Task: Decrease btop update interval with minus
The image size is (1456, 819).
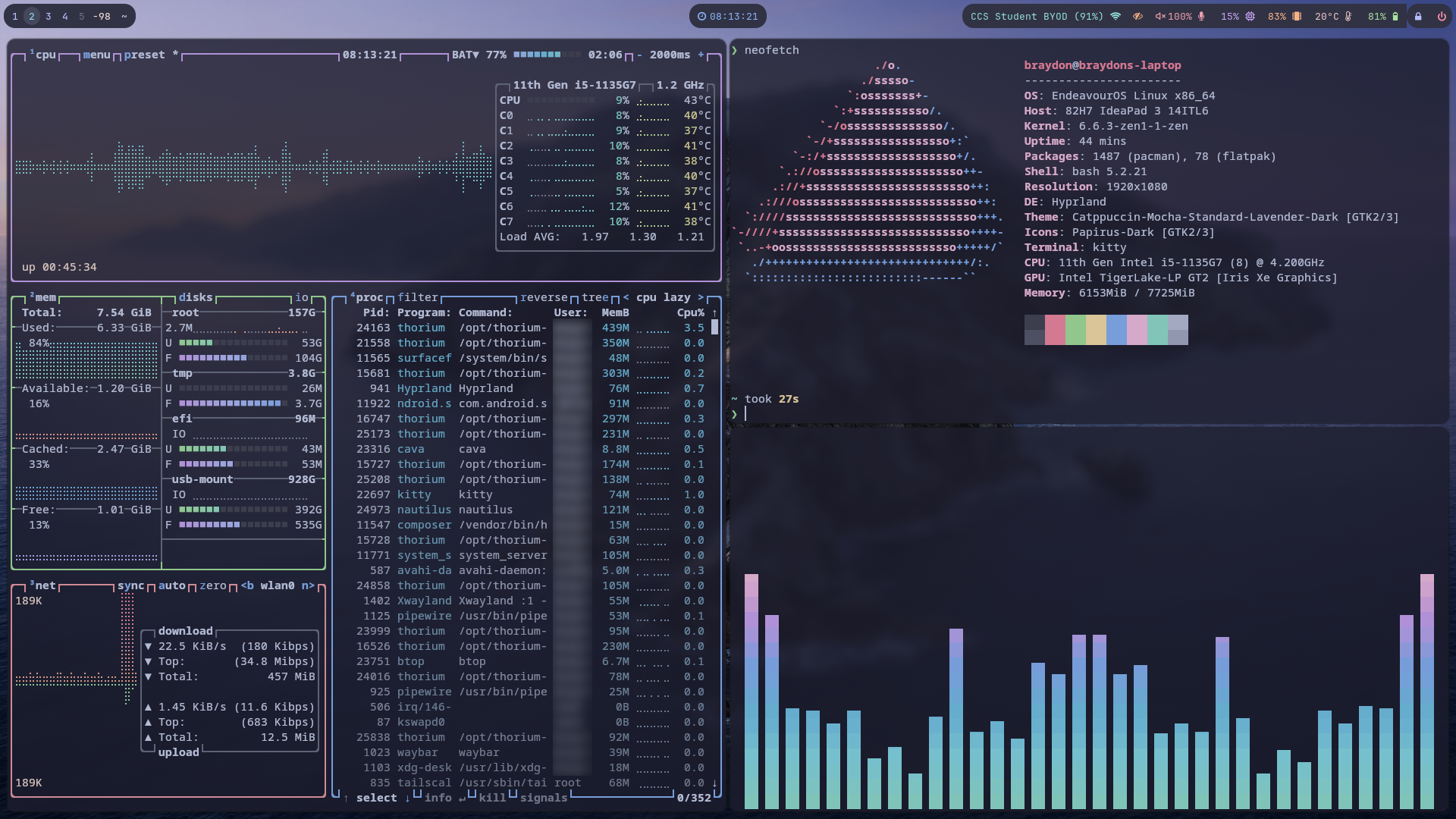Action: 639,55
